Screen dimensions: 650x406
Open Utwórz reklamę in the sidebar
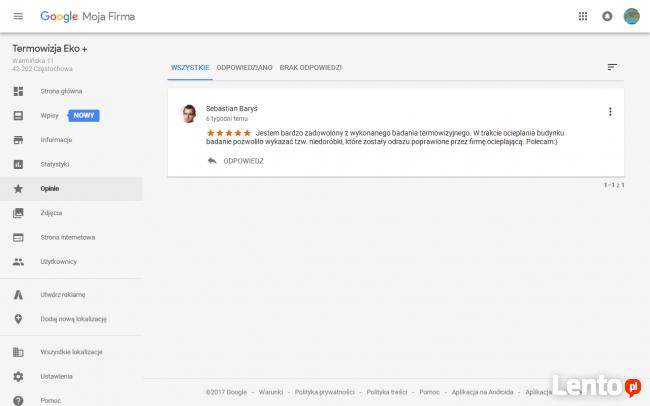coord(63,294)
